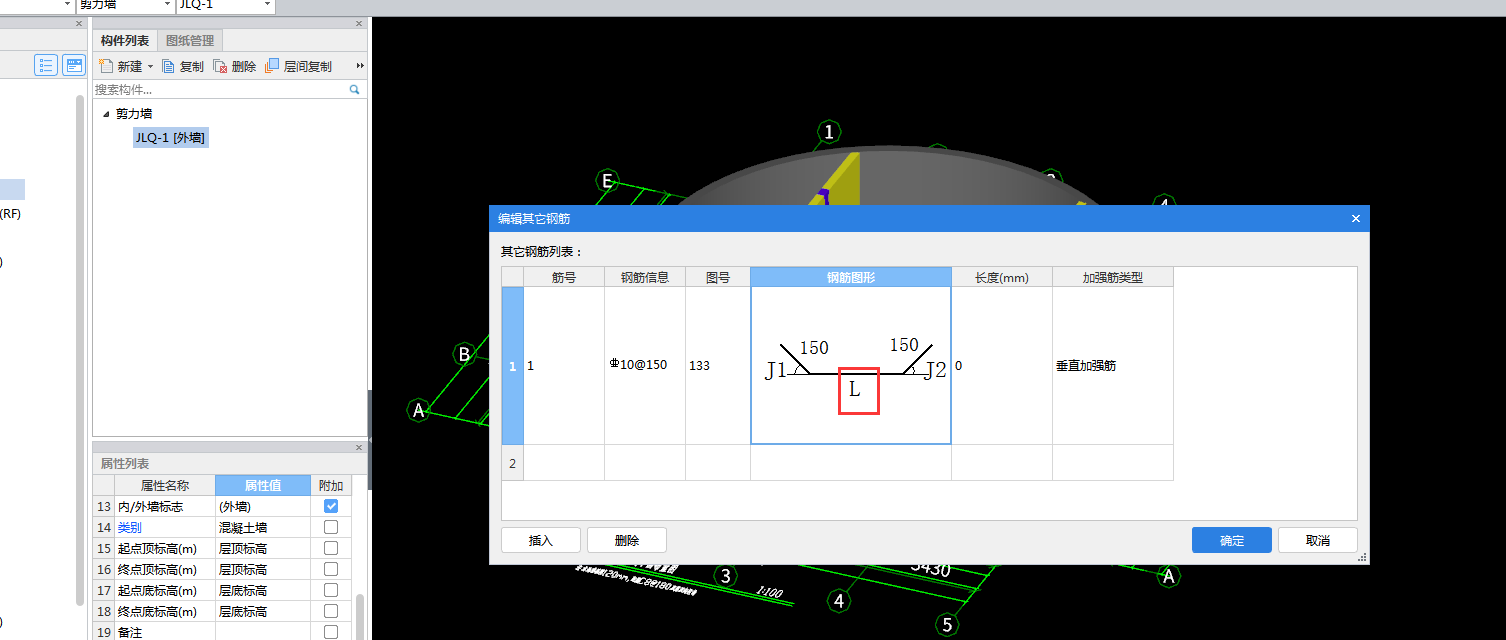
Task: Click axis bubble 1 at top of drawing
Action: (x=829, y=132)
